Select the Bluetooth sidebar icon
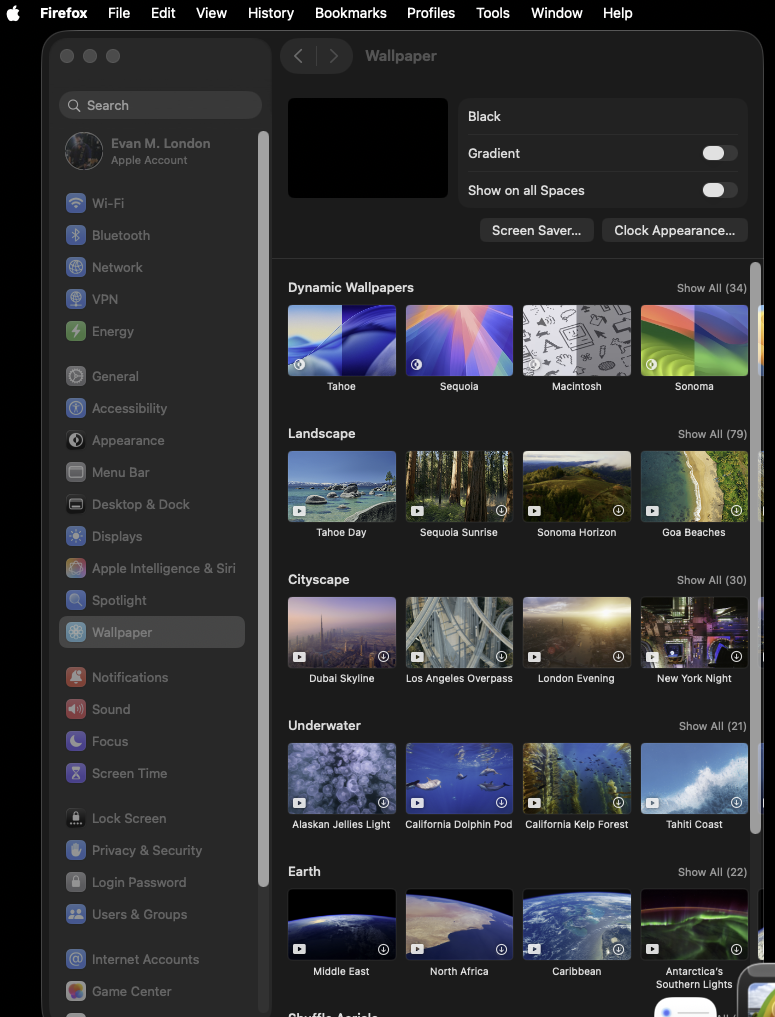The width and height of the screenshot is (775, 1017). click(x=76, y=235)
